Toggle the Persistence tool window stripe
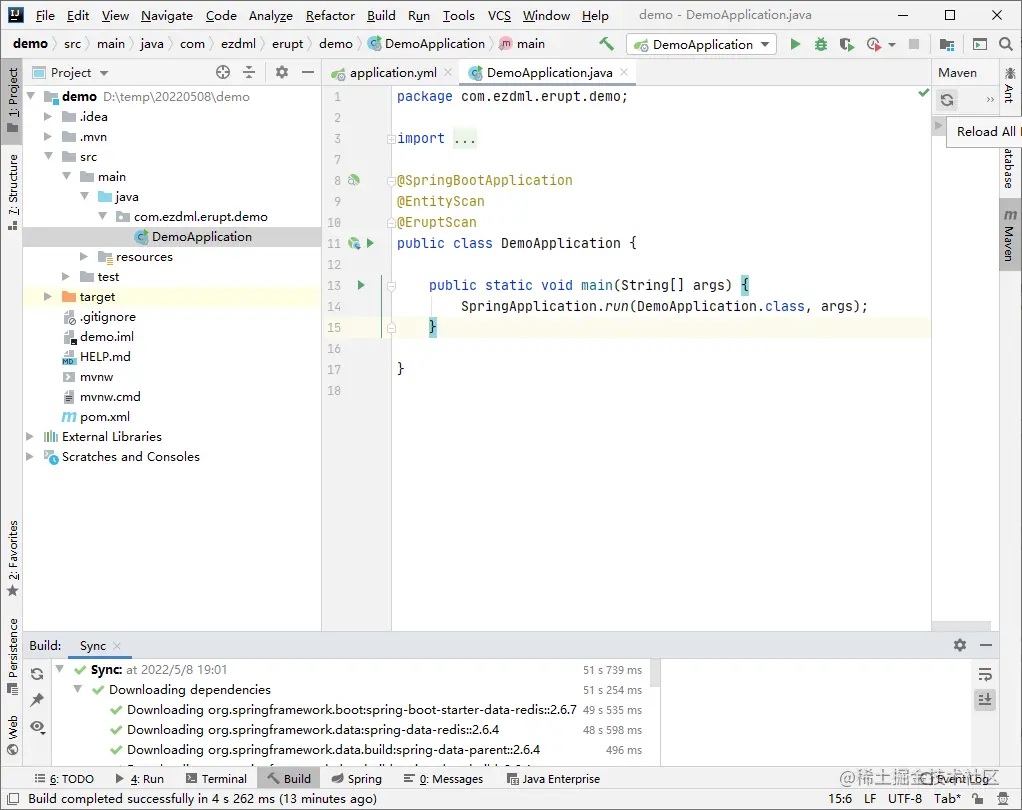The width and height of the screenshot is (1022, 810). click(x=12, y=656)
